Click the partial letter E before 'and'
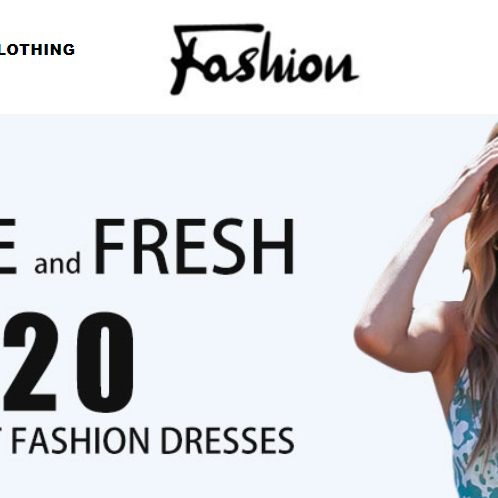Screen dimensions: 498x498 point(8,247)
